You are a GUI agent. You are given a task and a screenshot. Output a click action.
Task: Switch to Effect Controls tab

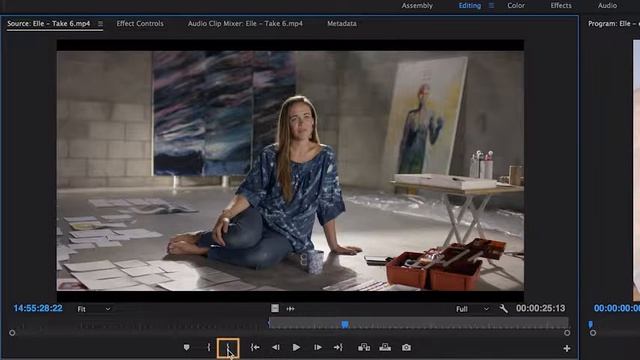click(140, 24)
